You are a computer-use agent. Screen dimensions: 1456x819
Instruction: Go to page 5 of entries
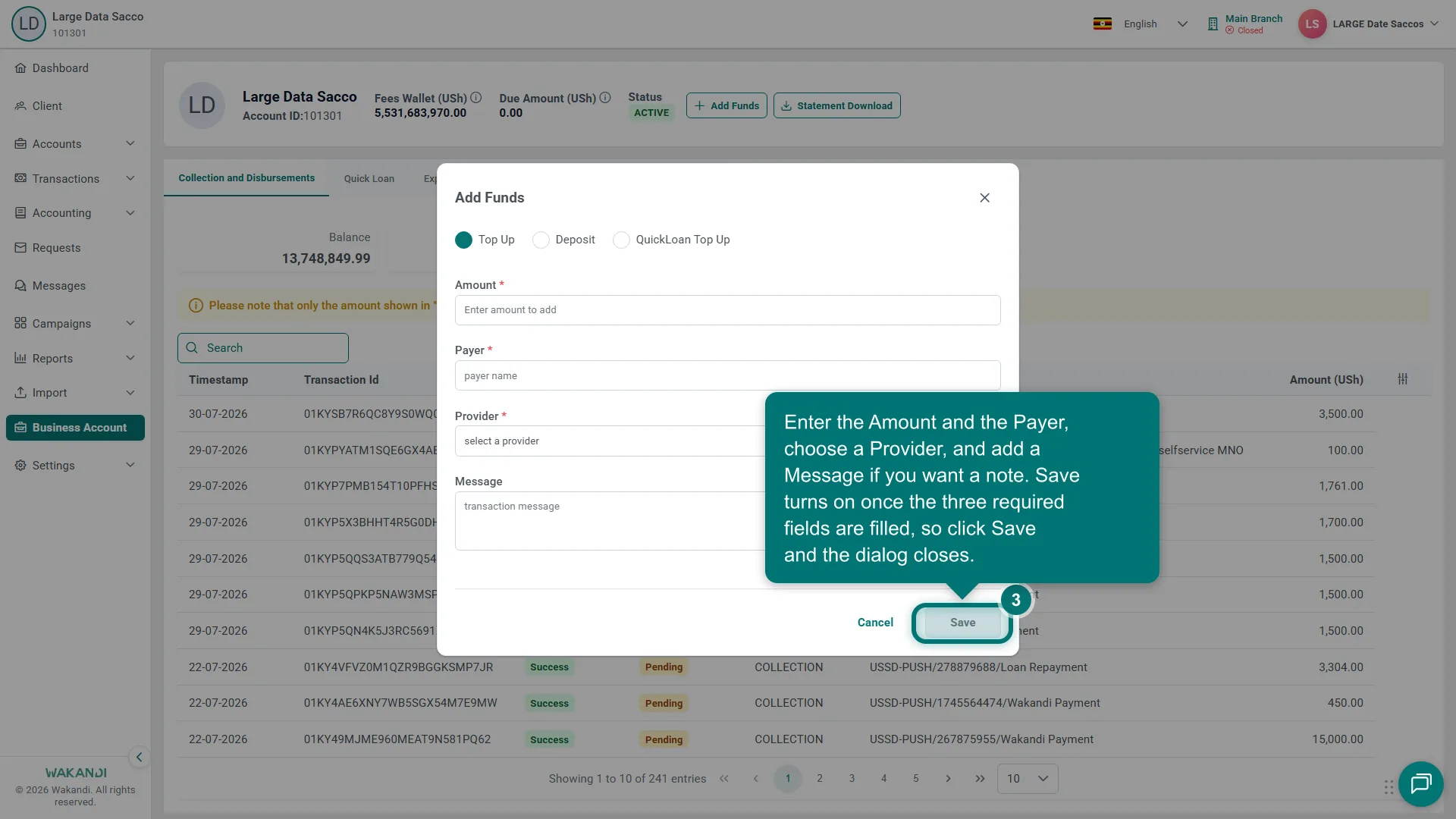pos(915,779)
